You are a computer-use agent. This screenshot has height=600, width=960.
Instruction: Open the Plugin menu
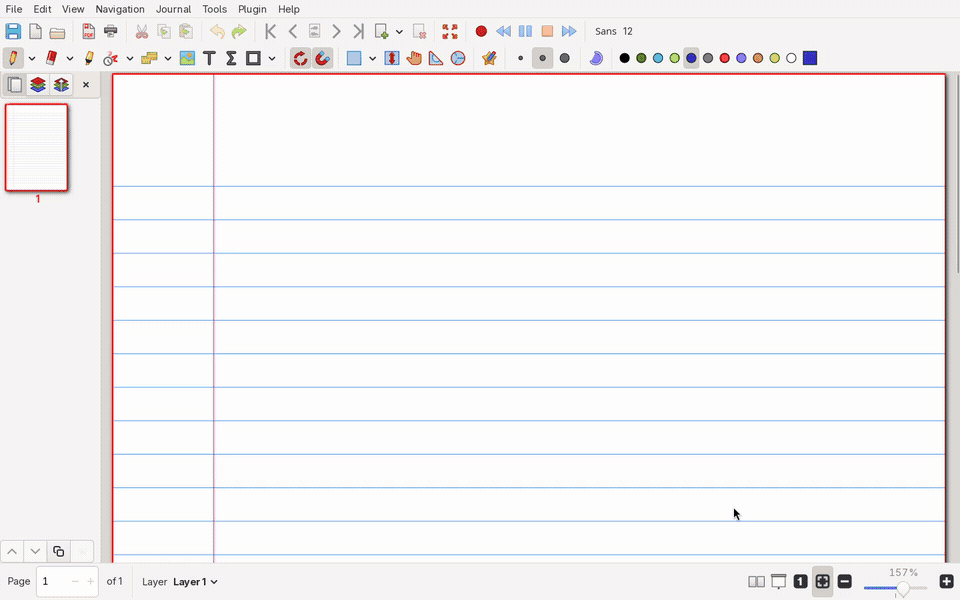(252, 9)
